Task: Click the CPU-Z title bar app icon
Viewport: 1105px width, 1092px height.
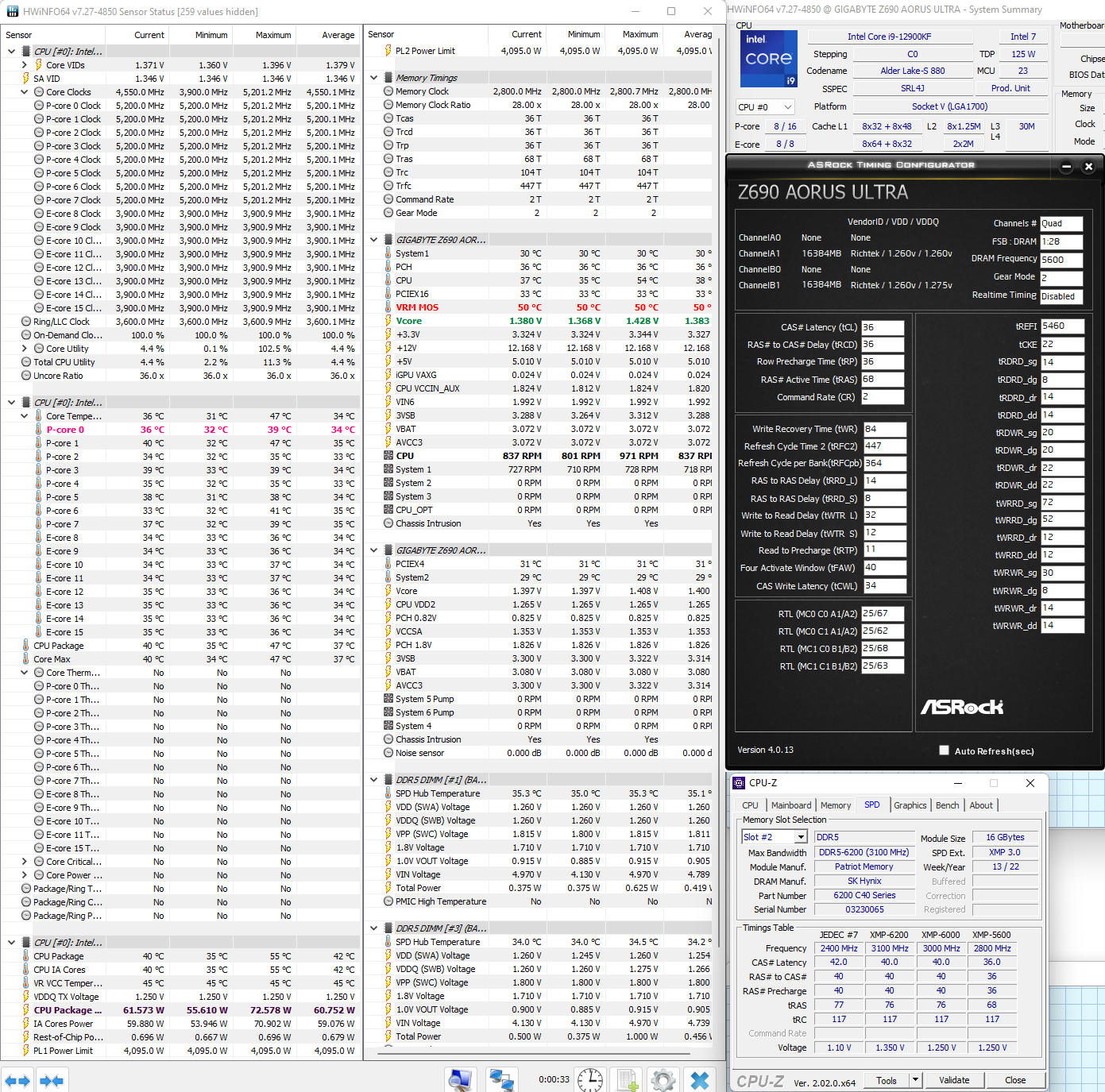Action: [739, 782]
